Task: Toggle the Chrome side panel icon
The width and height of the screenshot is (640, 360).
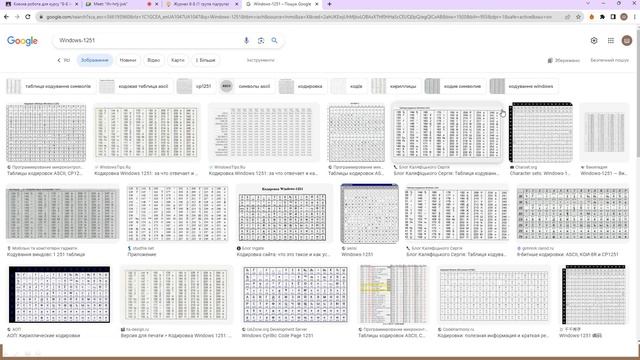Action: pos(613,17)
